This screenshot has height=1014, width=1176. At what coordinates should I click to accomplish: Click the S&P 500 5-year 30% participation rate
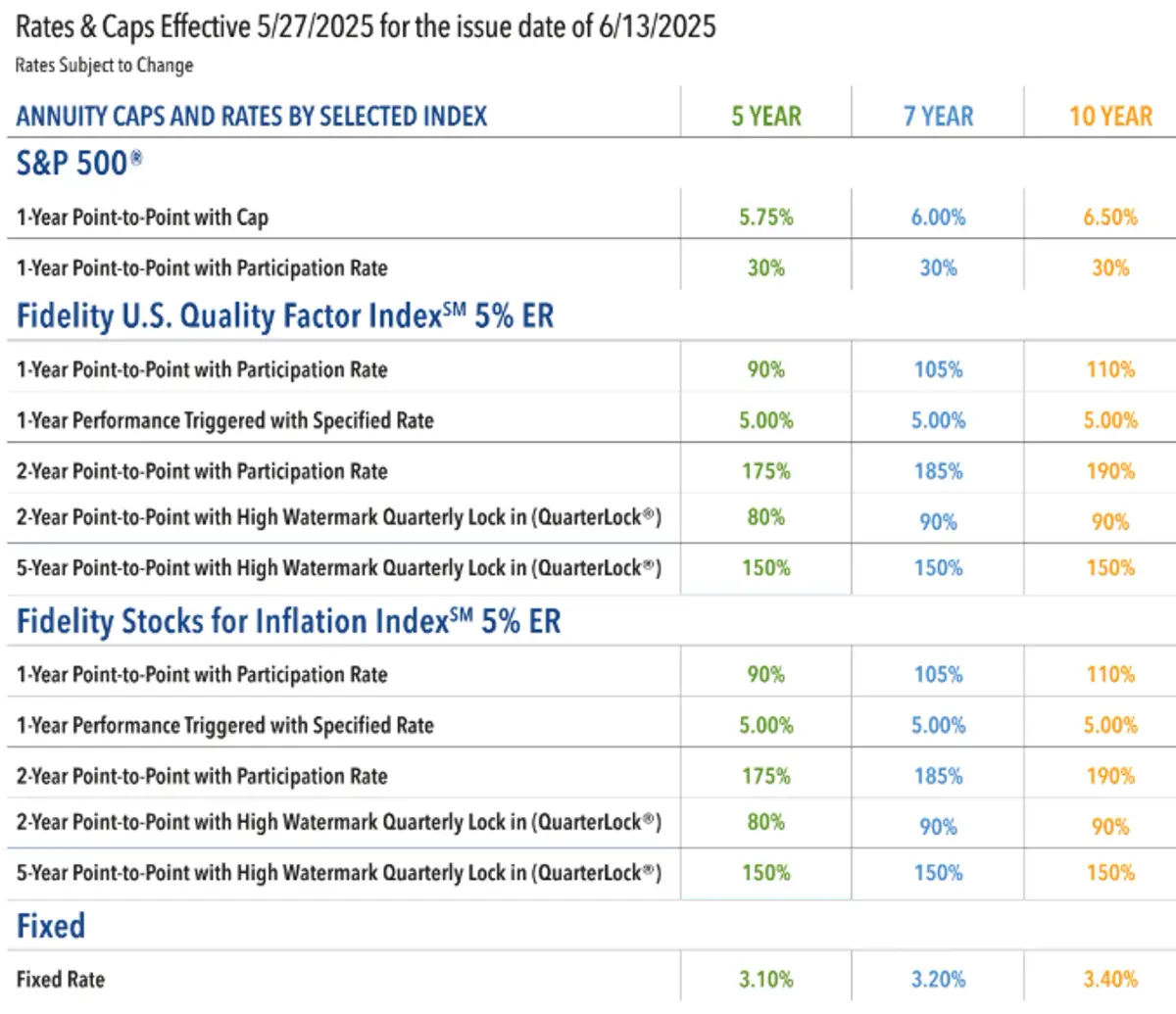click(x=765, y=268)
